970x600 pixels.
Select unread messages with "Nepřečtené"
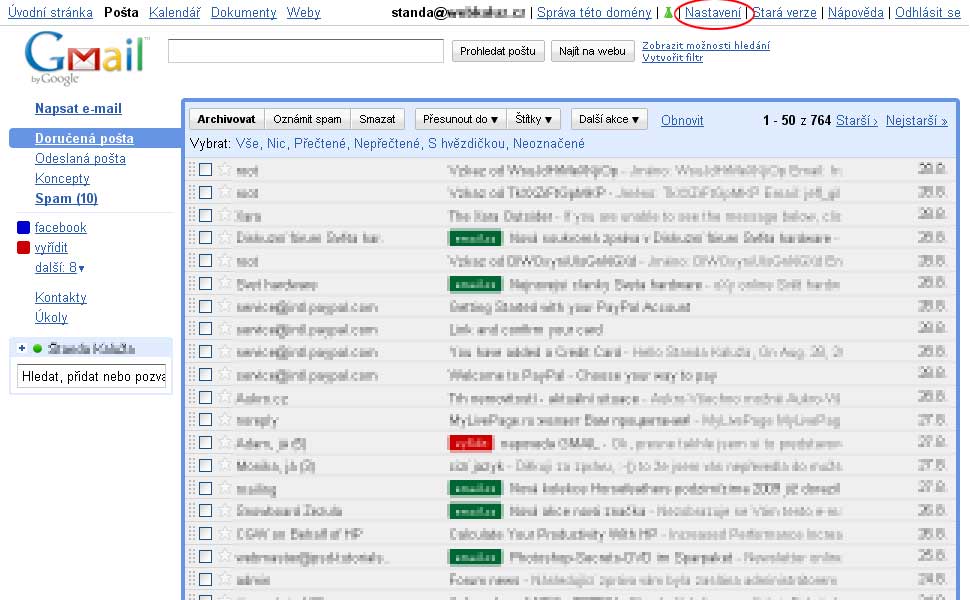[x=387, y=144]
